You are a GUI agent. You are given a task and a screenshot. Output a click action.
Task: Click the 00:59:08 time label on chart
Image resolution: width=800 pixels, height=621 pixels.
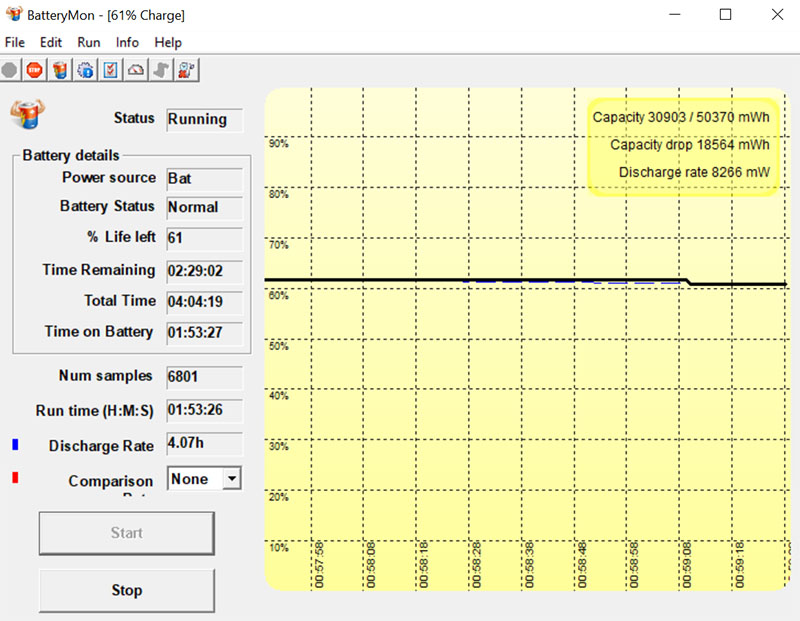[687, 565]
